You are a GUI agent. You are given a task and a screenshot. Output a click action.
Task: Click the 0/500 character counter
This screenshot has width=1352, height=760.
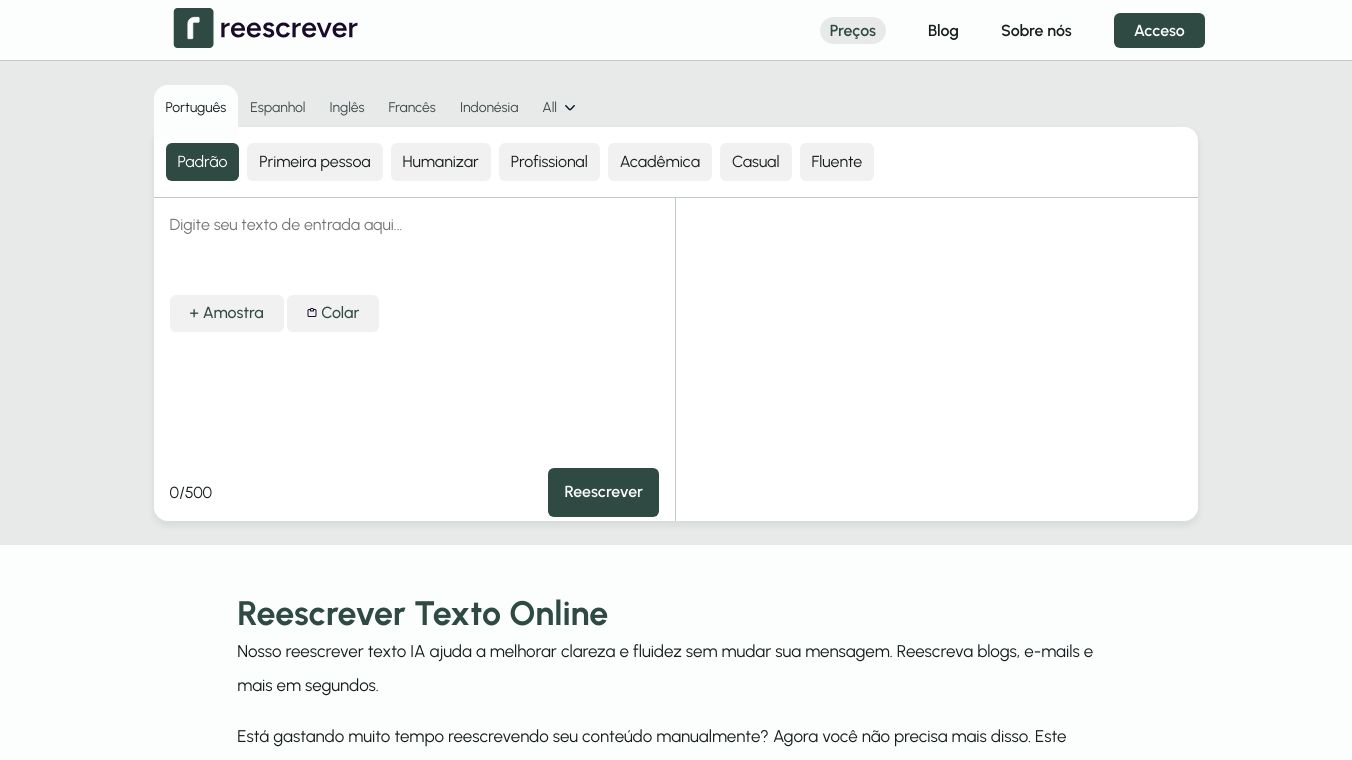pyautogui.click(x=191, y=493)
